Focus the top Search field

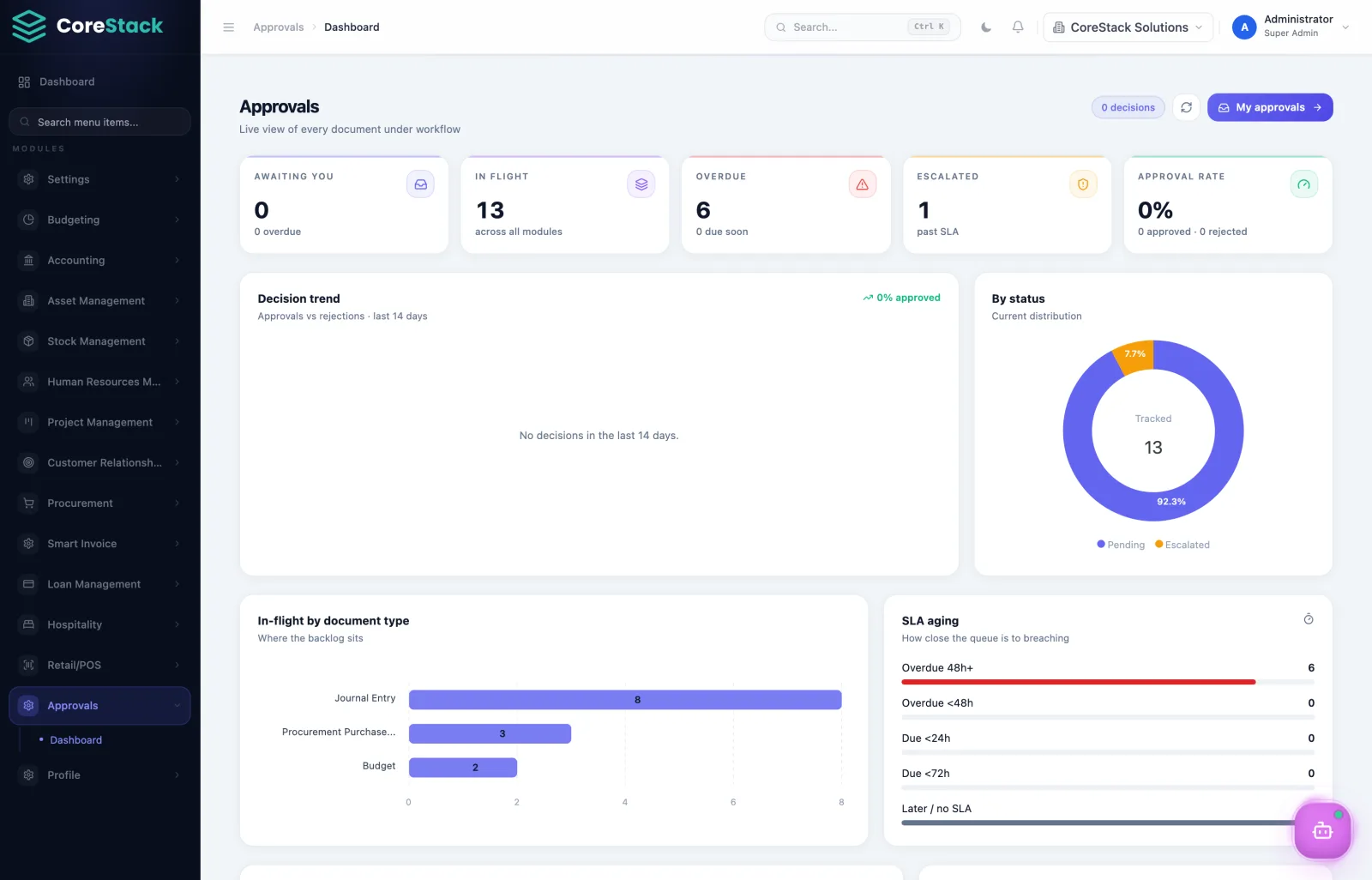862,27
